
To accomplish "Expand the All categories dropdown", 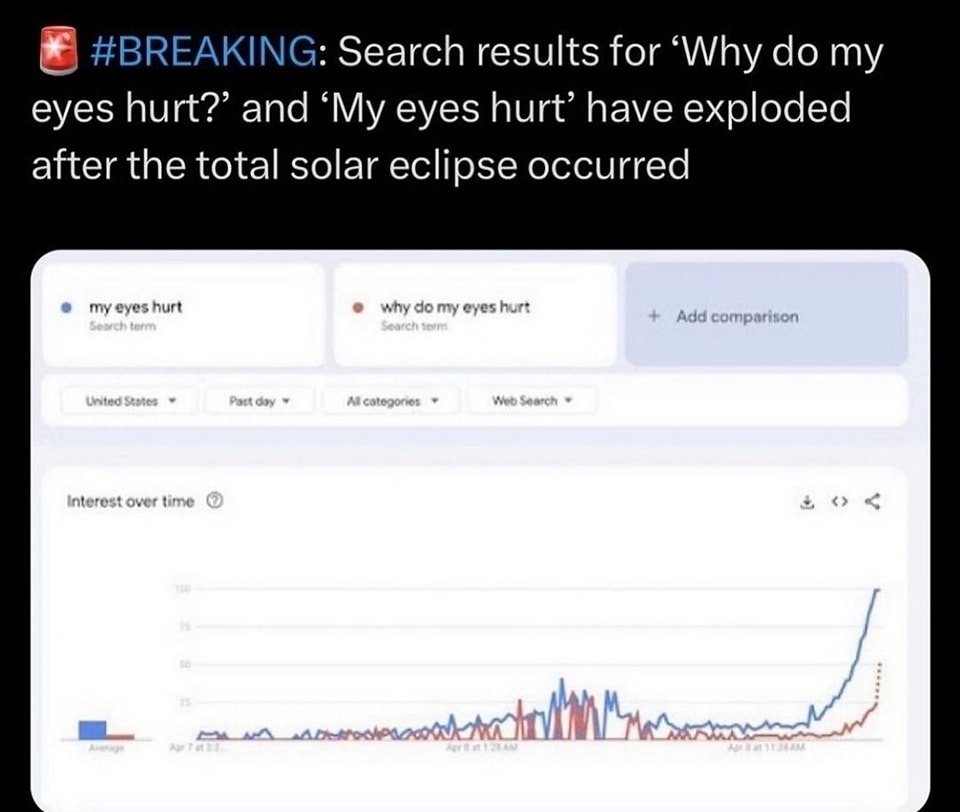I will point(391,401).
